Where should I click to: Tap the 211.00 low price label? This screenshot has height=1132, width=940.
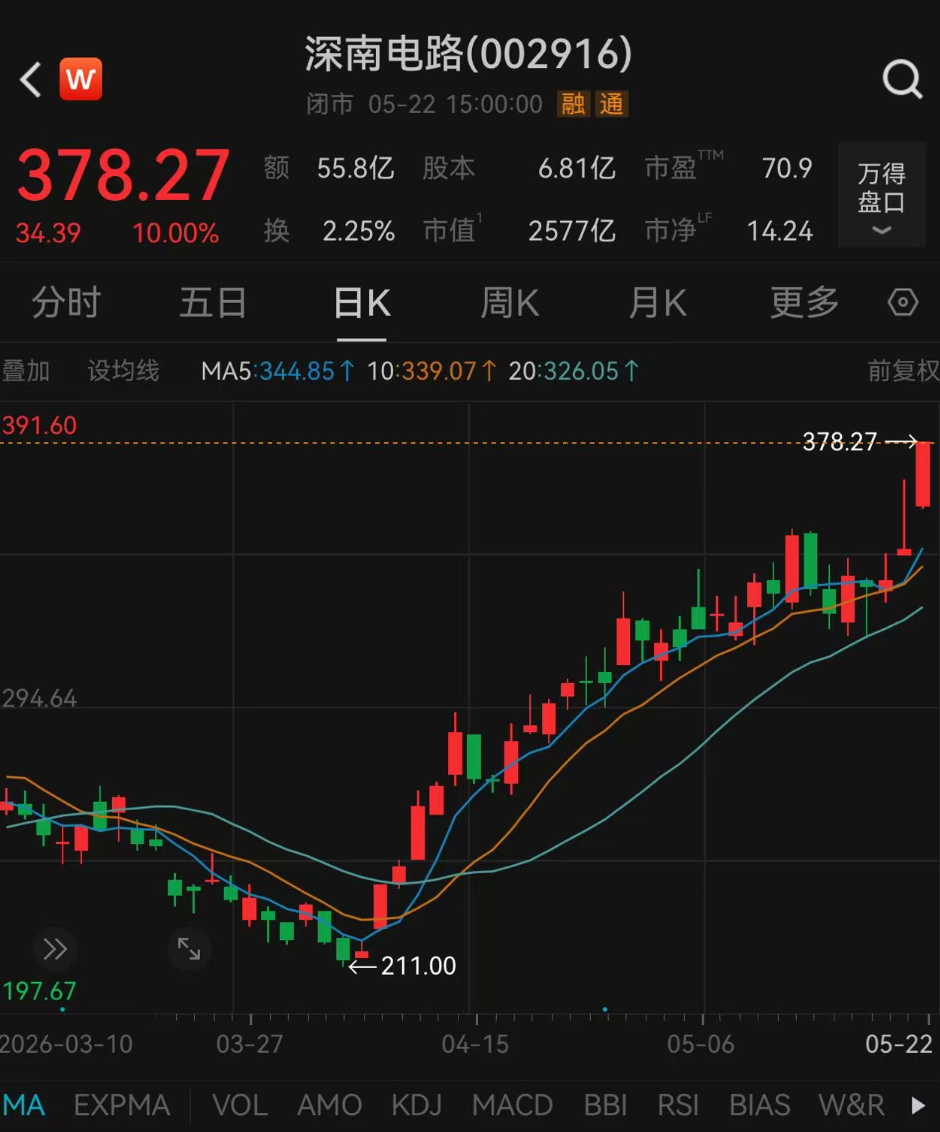click(x=419, y=966)
